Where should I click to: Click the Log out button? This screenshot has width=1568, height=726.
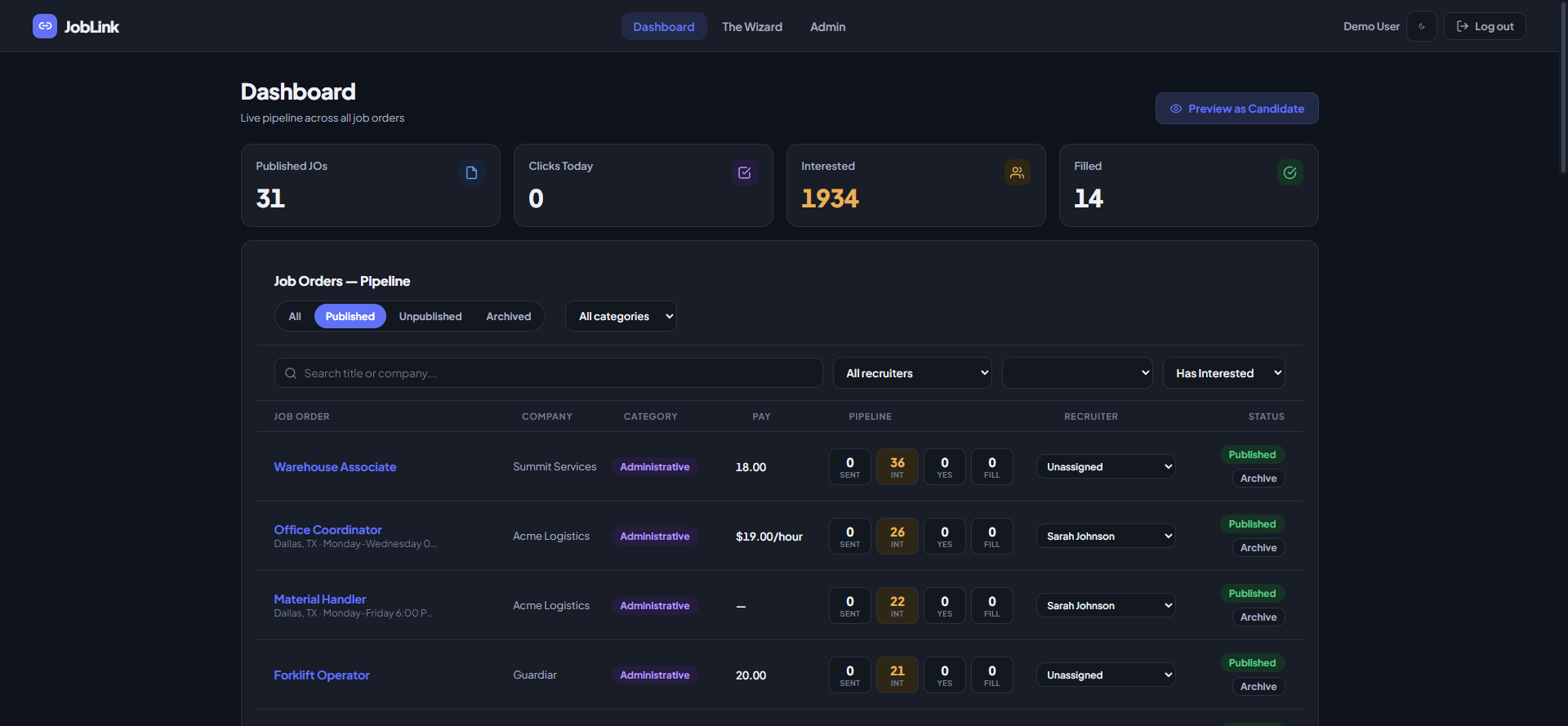point(1484,26)
